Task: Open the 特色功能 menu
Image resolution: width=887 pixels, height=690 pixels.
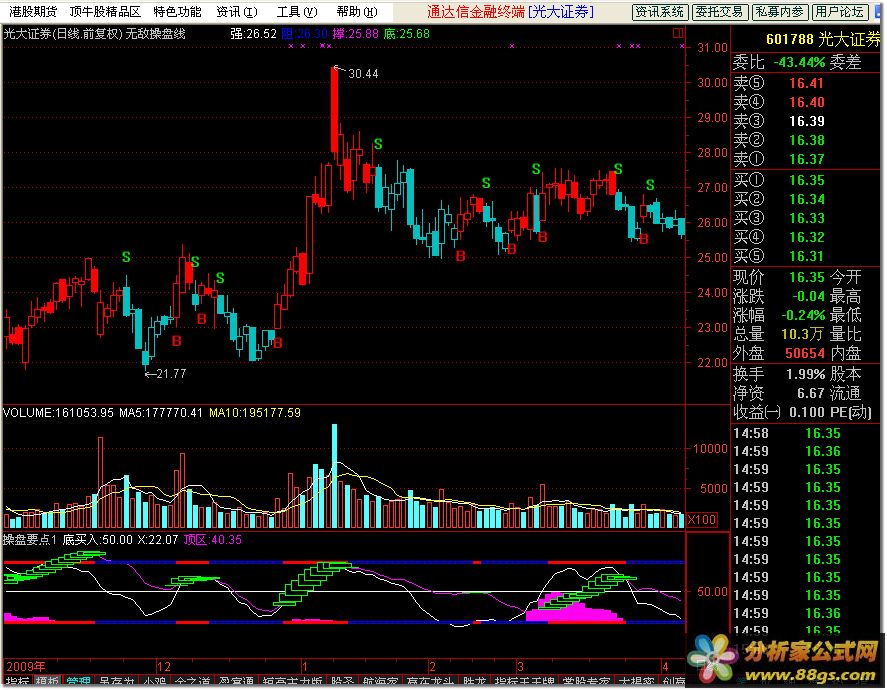Action: [x=178, y=11]
